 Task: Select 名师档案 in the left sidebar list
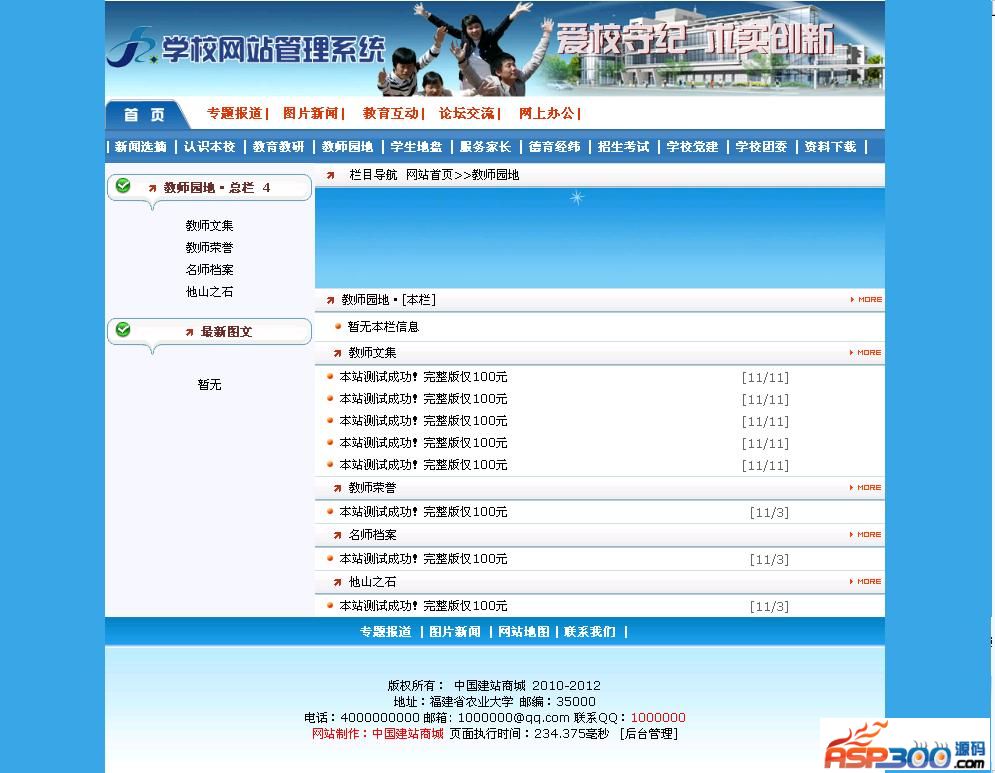209,270
